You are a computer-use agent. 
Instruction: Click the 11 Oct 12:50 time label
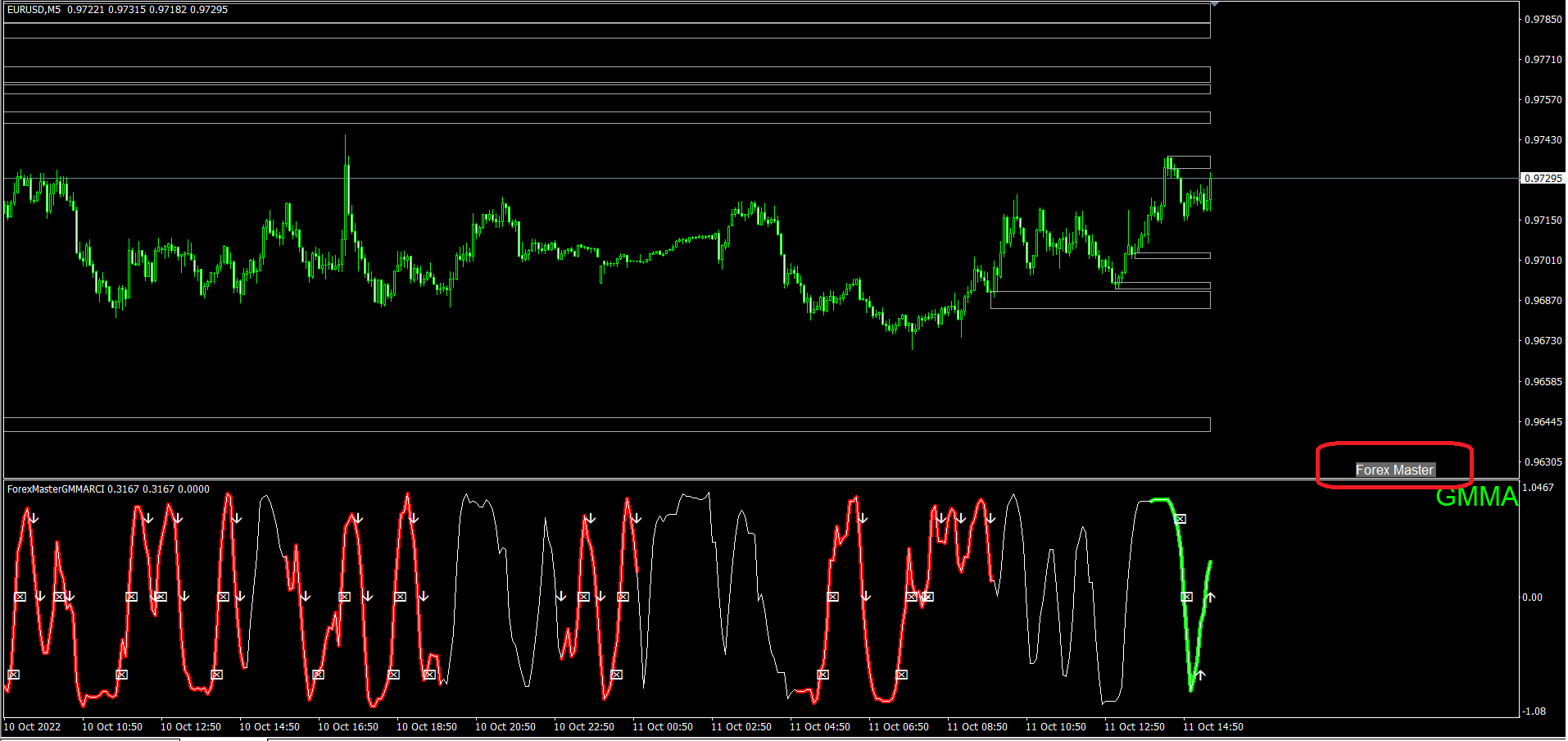coord(1135,727)
